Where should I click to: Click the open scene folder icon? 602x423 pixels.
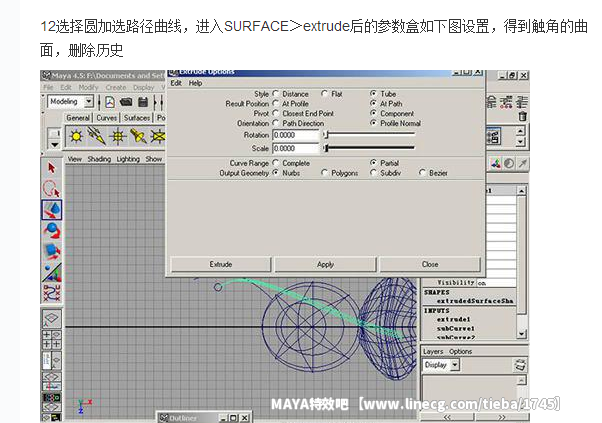tap(126, 102)
